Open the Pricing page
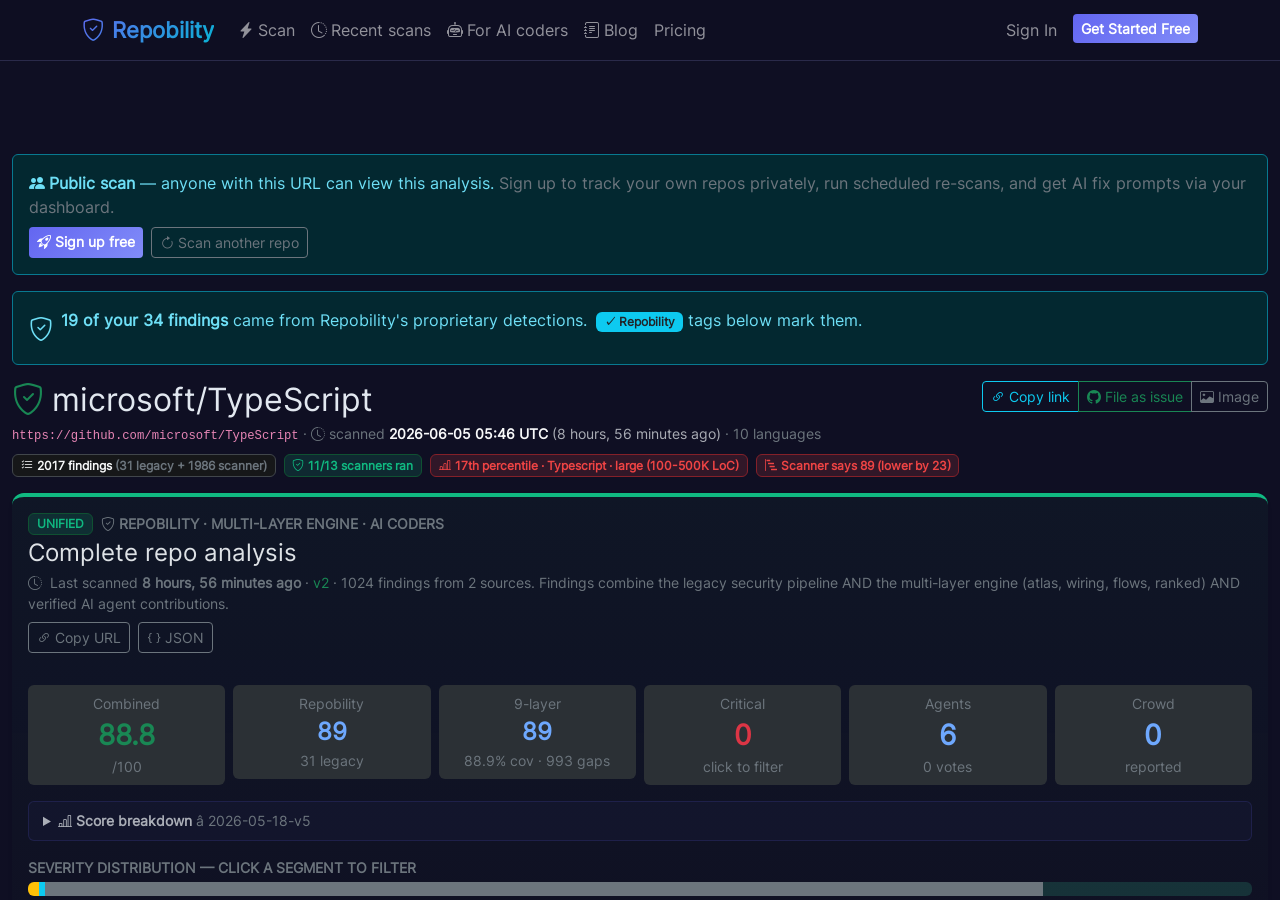The height and width of the screenshot is (900, 1280). 680,30
